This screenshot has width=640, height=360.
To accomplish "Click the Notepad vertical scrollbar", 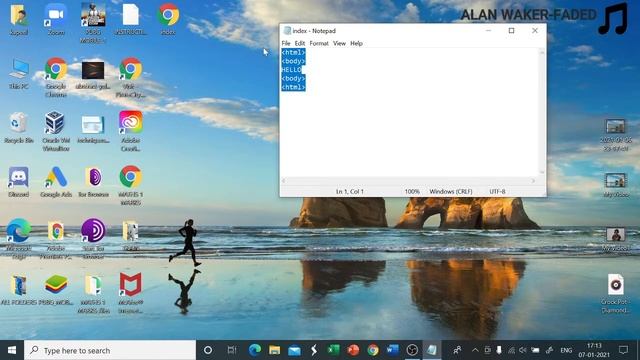I will click(x=542, y=112).
